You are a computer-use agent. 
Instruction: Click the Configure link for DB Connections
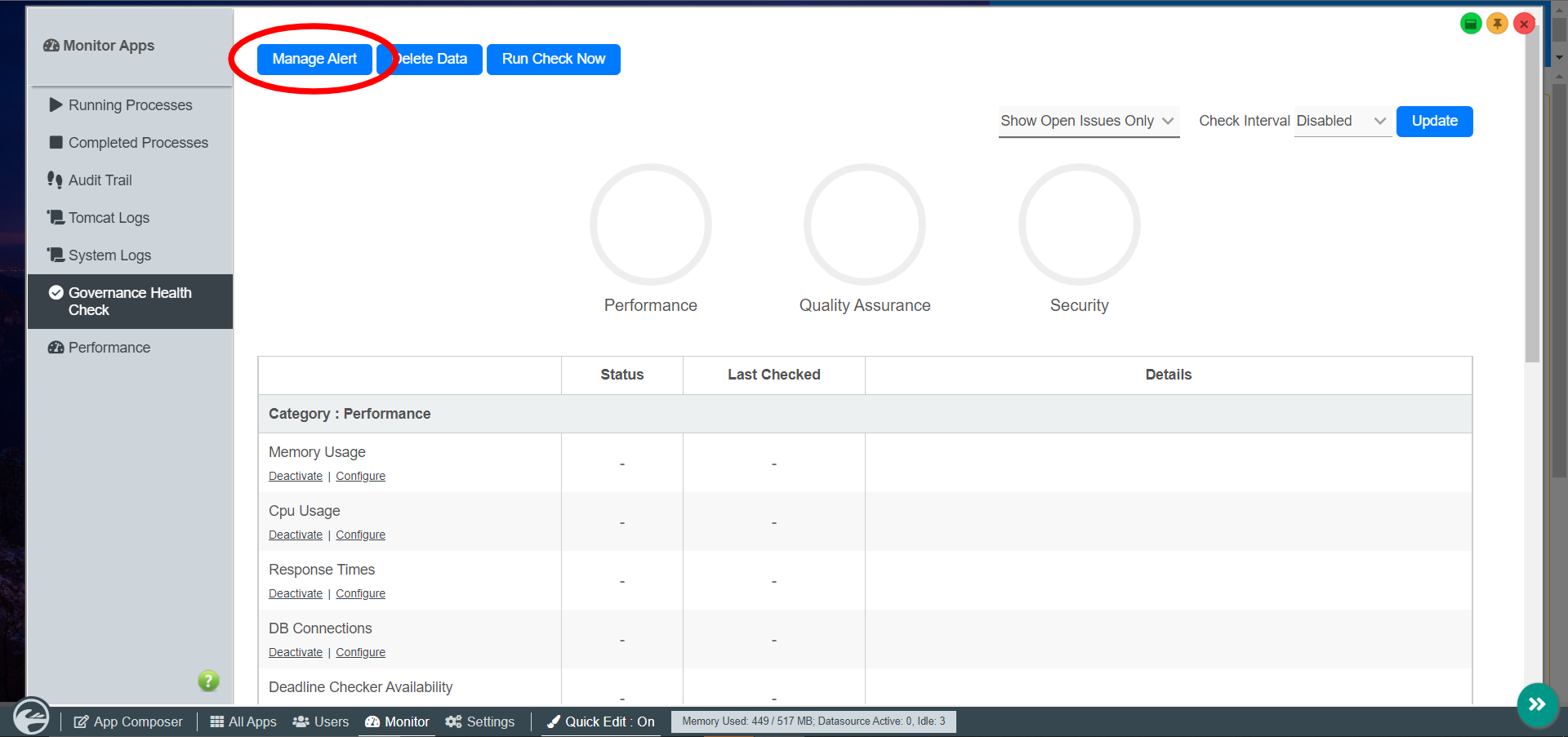360,652
